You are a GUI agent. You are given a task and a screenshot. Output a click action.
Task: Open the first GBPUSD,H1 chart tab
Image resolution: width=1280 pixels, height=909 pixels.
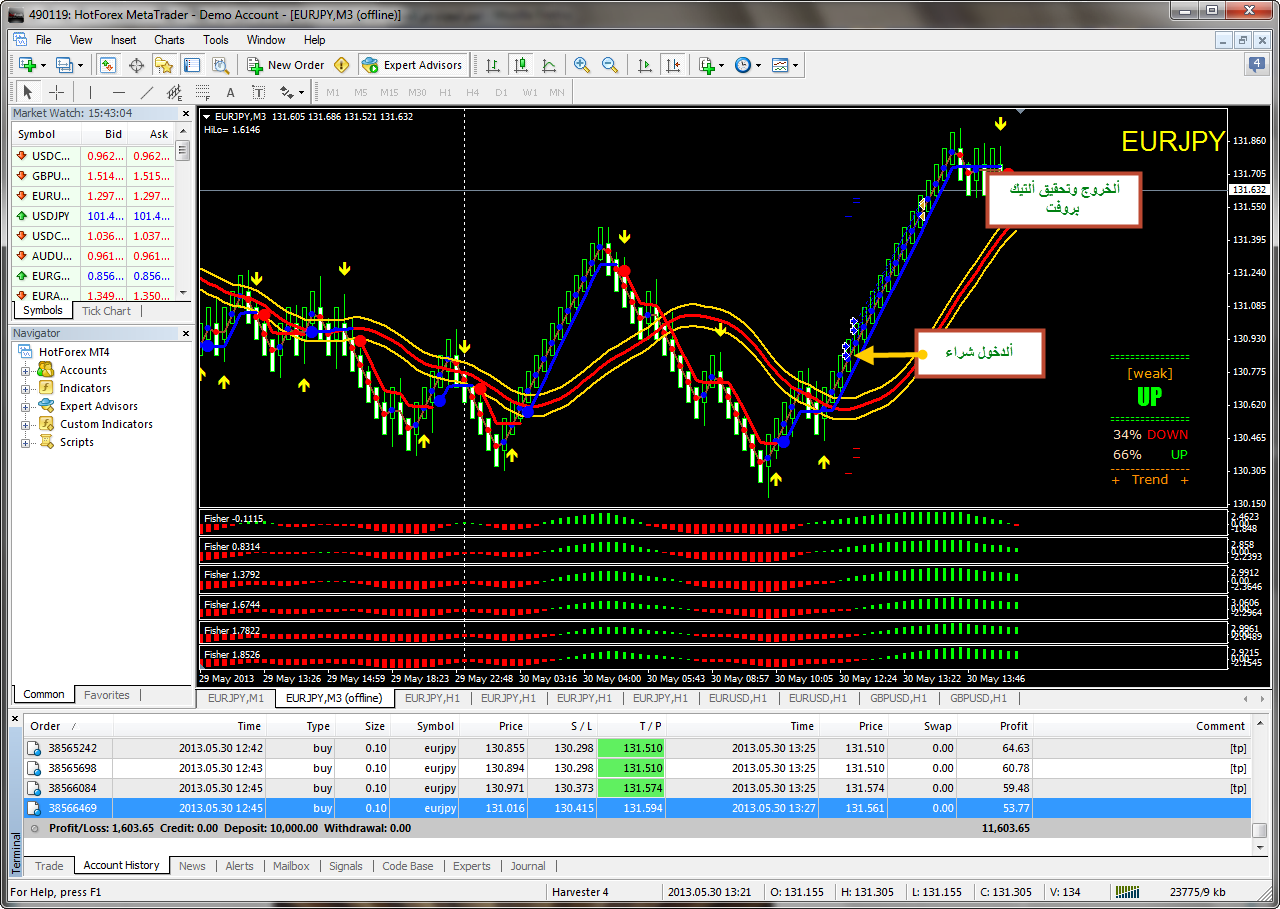pyautogui.click(x=898, y=698)
